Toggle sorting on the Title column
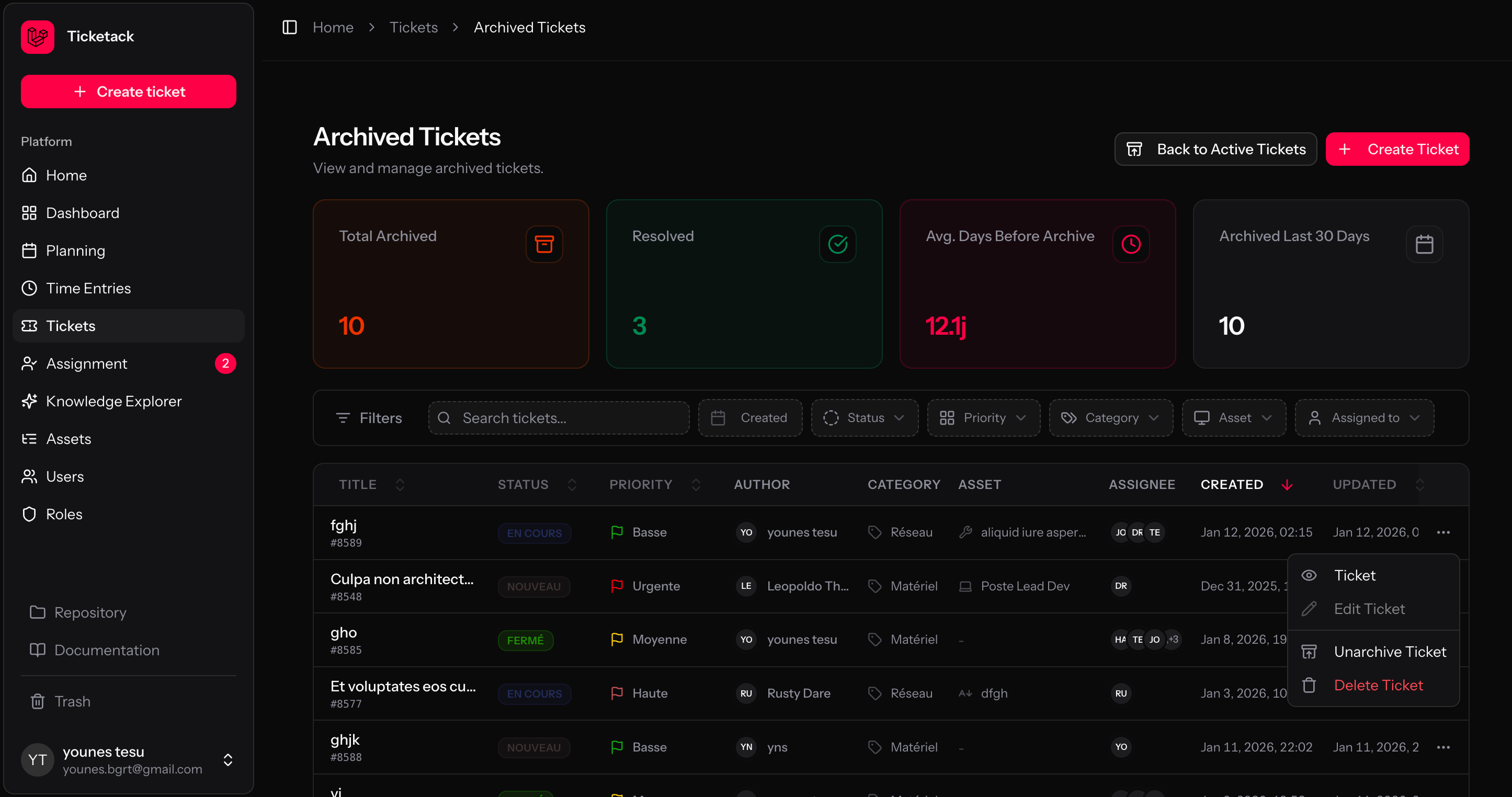Image resolution: width=1512 pixels, height=797 pixels. (x=400, y=484)
